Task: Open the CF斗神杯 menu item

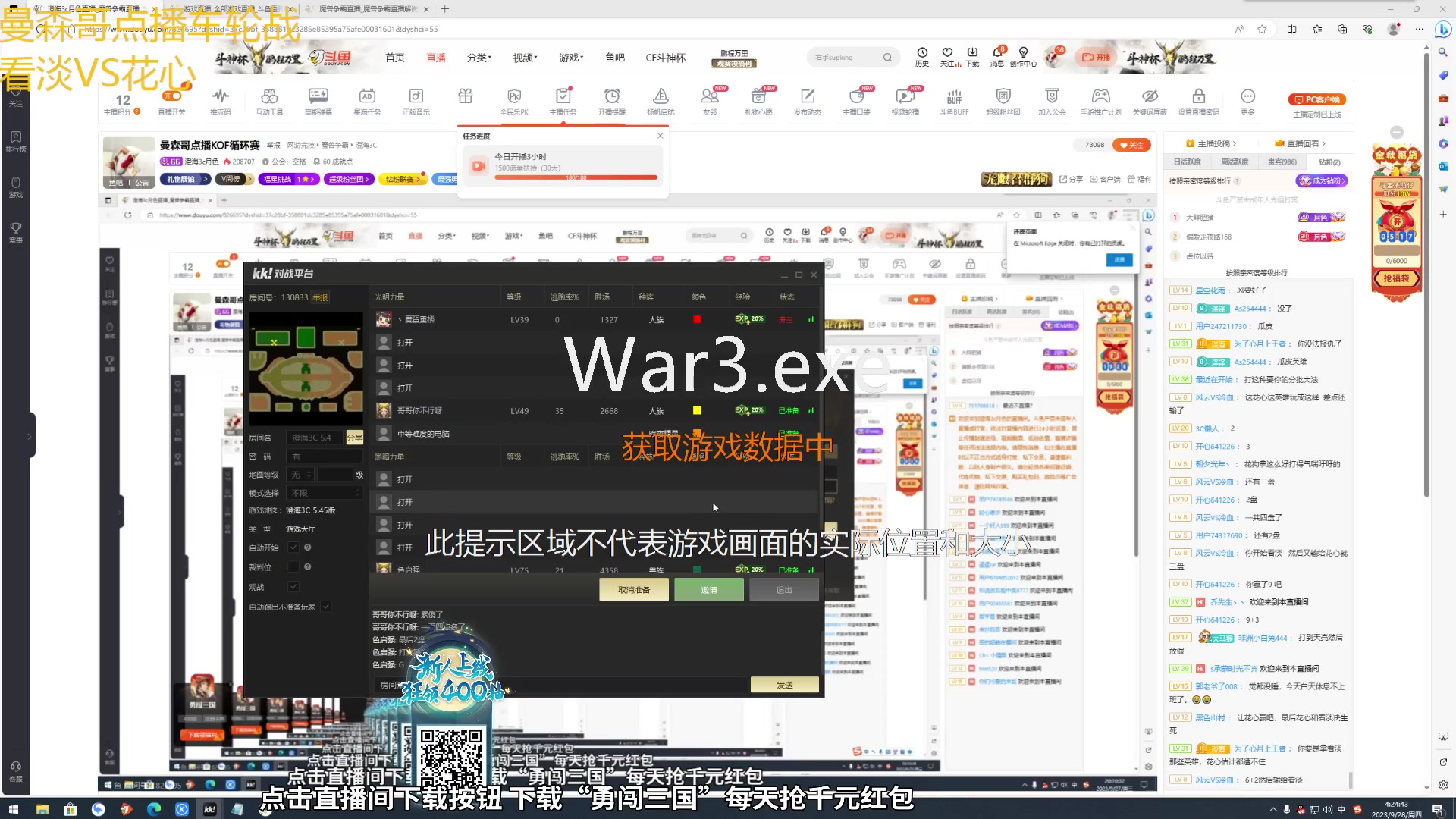Action: (x=666, y=58)
